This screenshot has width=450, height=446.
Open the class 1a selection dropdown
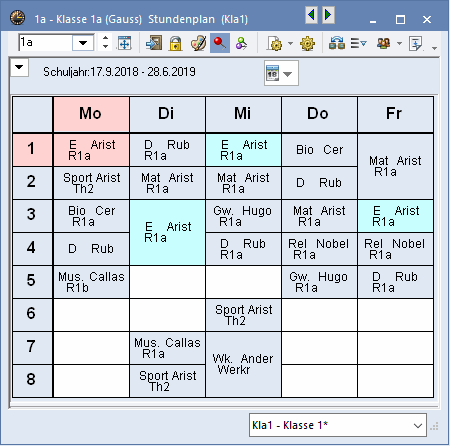pyautogui.click(x=83, y=43)
